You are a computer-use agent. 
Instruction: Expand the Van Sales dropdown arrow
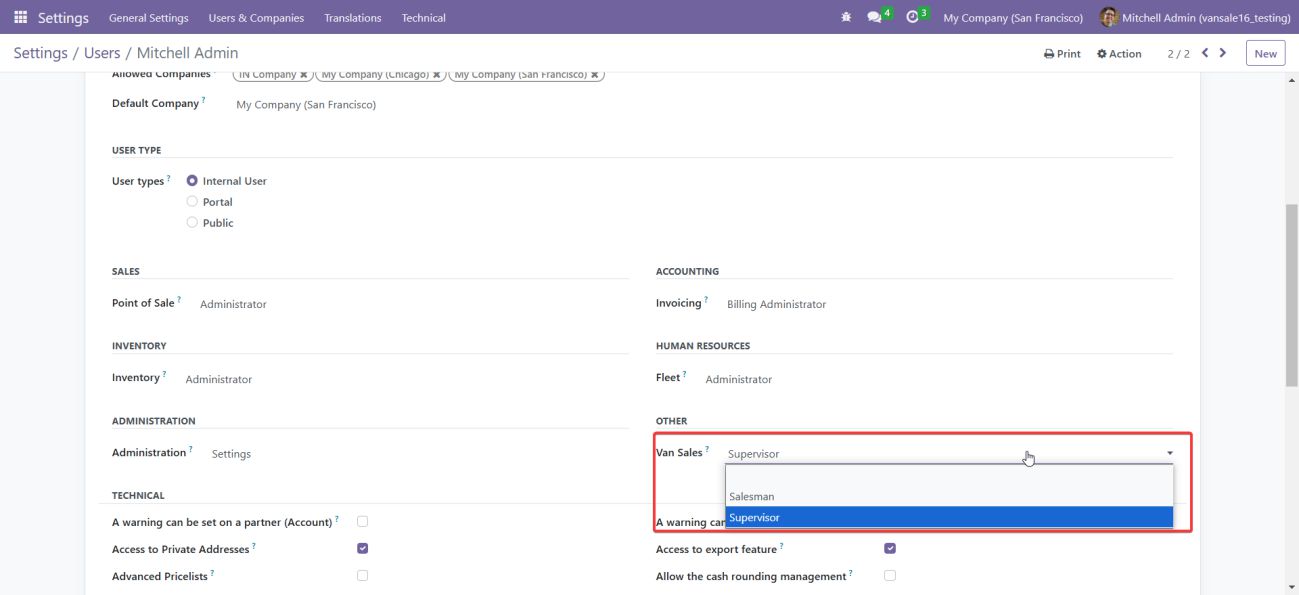point(1170,454)
